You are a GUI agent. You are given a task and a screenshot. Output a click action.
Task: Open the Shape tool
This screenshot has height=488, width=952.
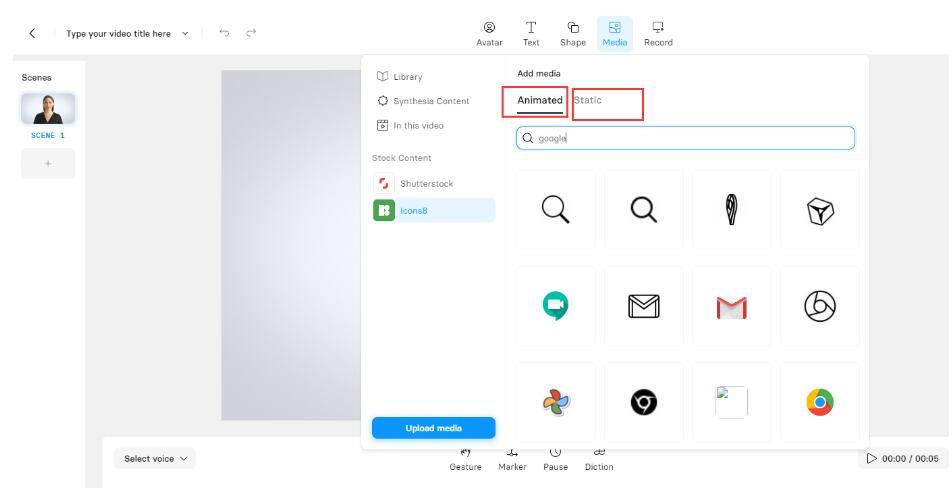[573, 34]
